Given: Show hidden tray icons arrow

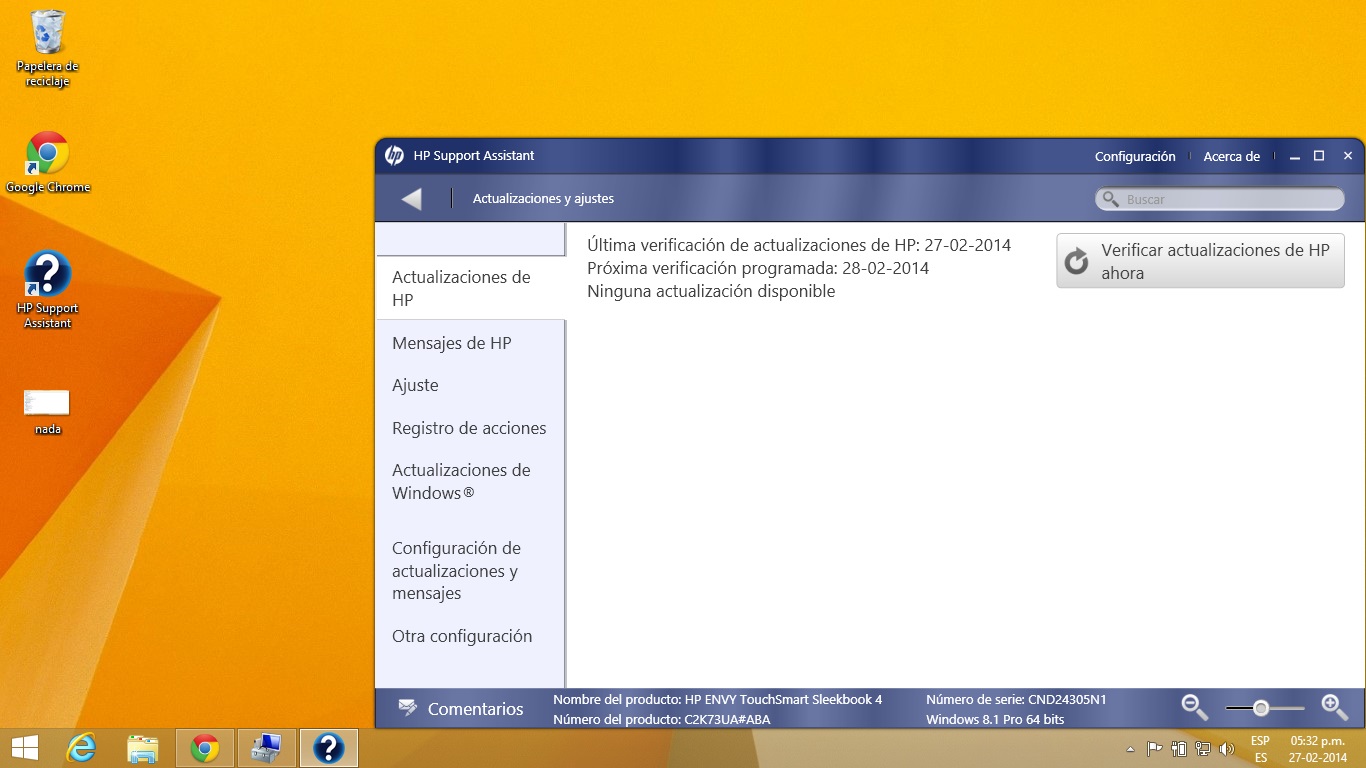Looking at the screenshot, I should pyautogui.click(x=1131, y=748).
